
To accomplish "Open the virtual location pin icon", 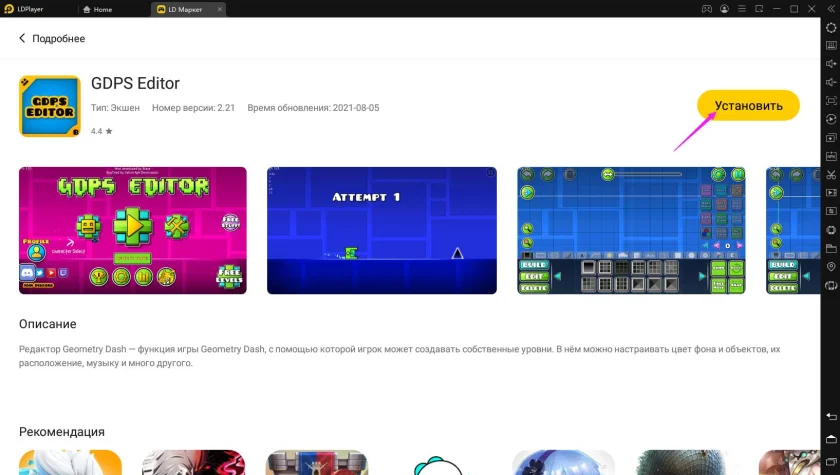I will click(x=831, y=267).
